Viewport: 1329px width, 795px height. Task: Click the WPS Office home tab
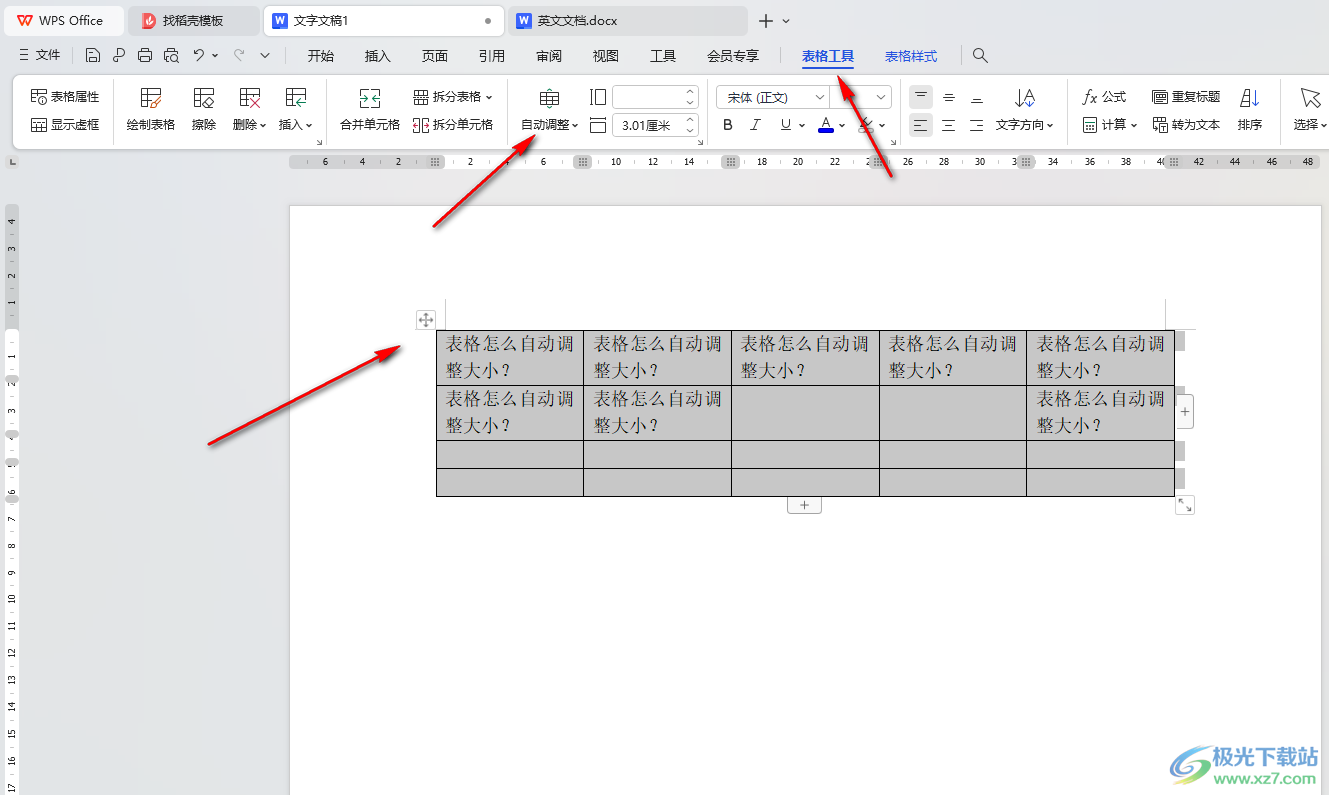[63, 21]
